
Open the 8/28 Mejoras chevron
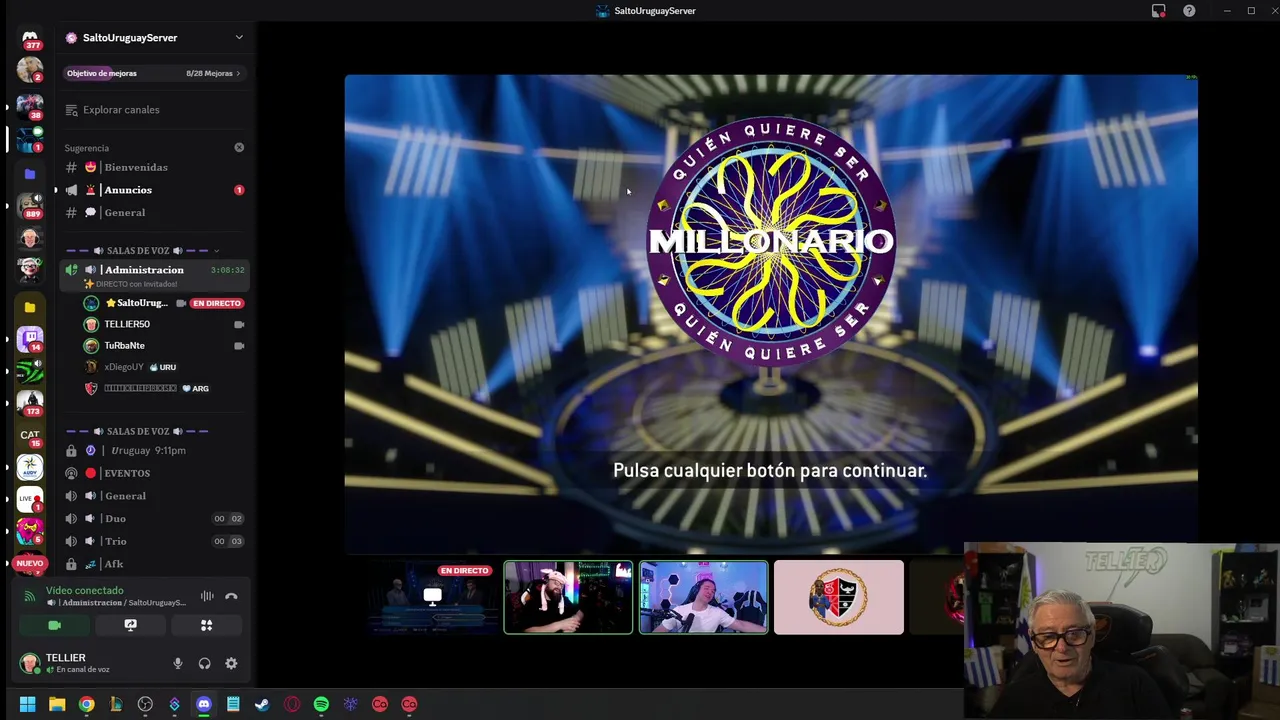238,73
